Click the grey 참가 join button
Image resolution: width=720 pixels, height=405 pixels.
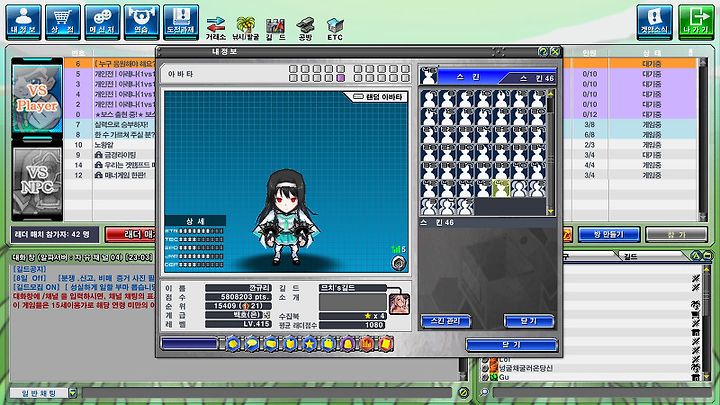coord(676,235)
